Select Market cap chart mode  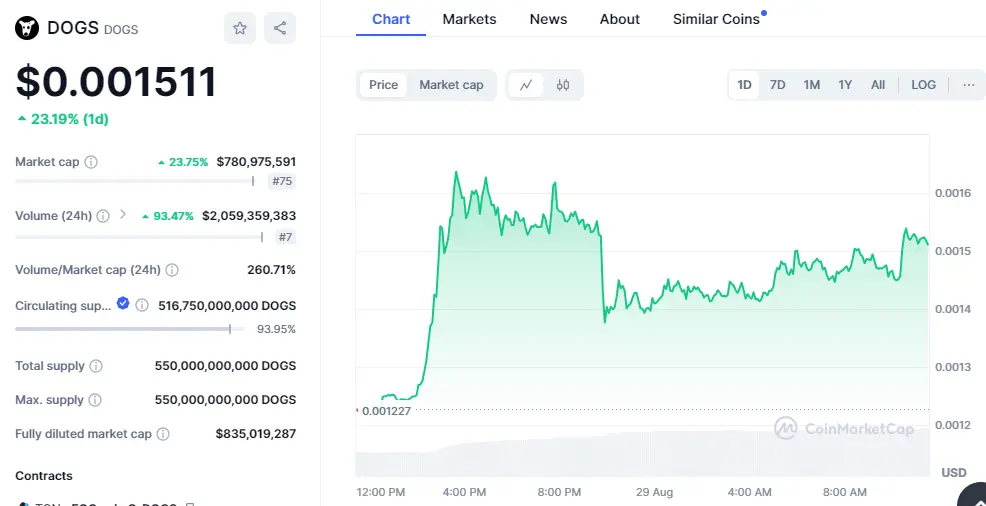pyautogui.click(x=451, y=85)
